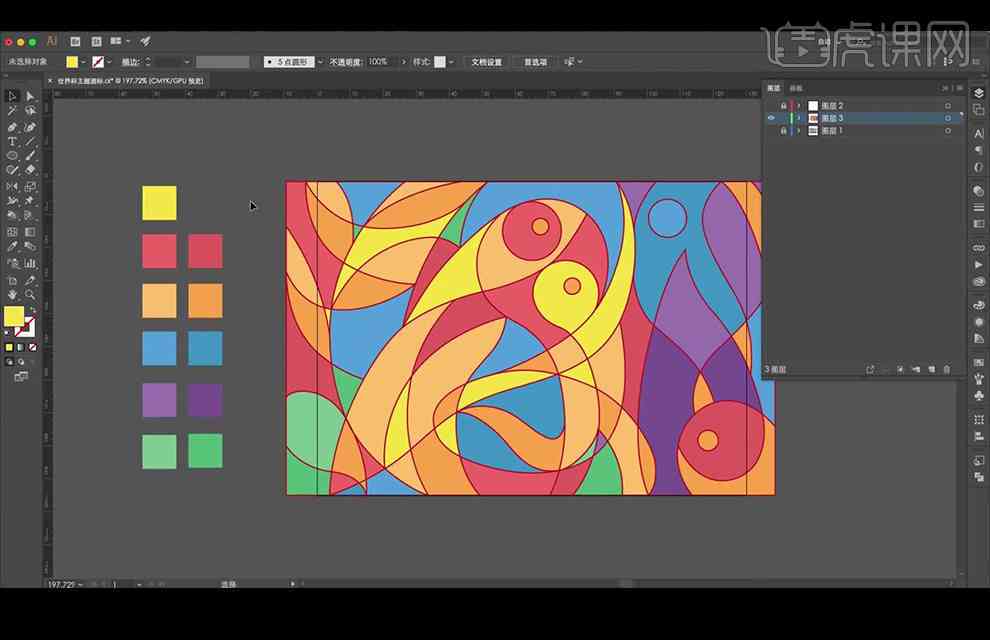Expand layer 1 disclosure arrow
Image resolution: width=990 pixels, height=640 pixels.
coord(799,131)
